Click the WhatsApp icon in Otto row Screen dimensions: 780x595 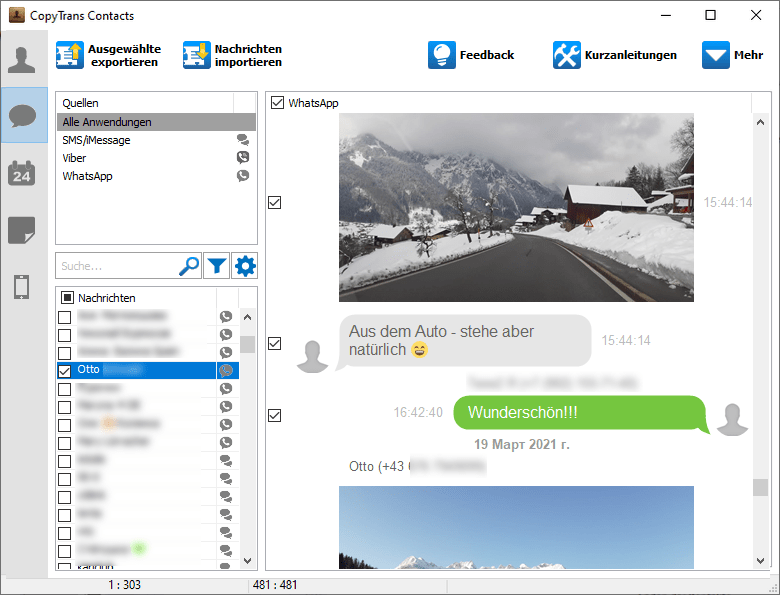(x=226, y=370)
